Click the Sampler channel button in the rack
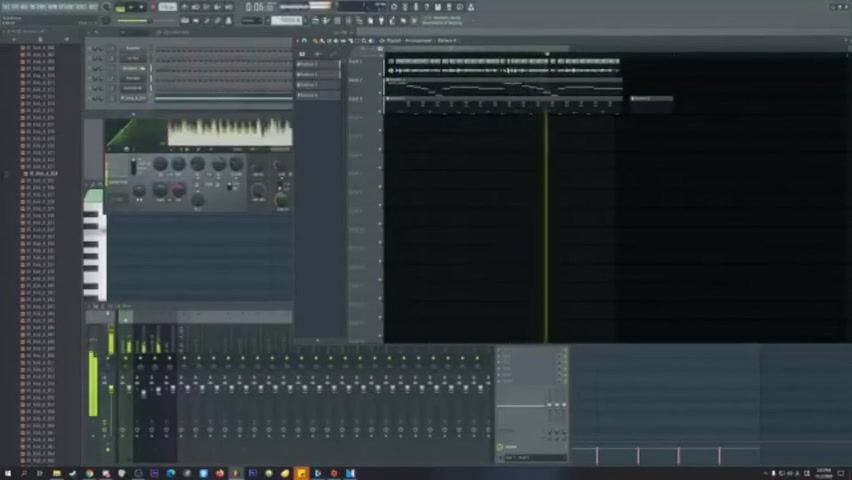 pos(133,48)
